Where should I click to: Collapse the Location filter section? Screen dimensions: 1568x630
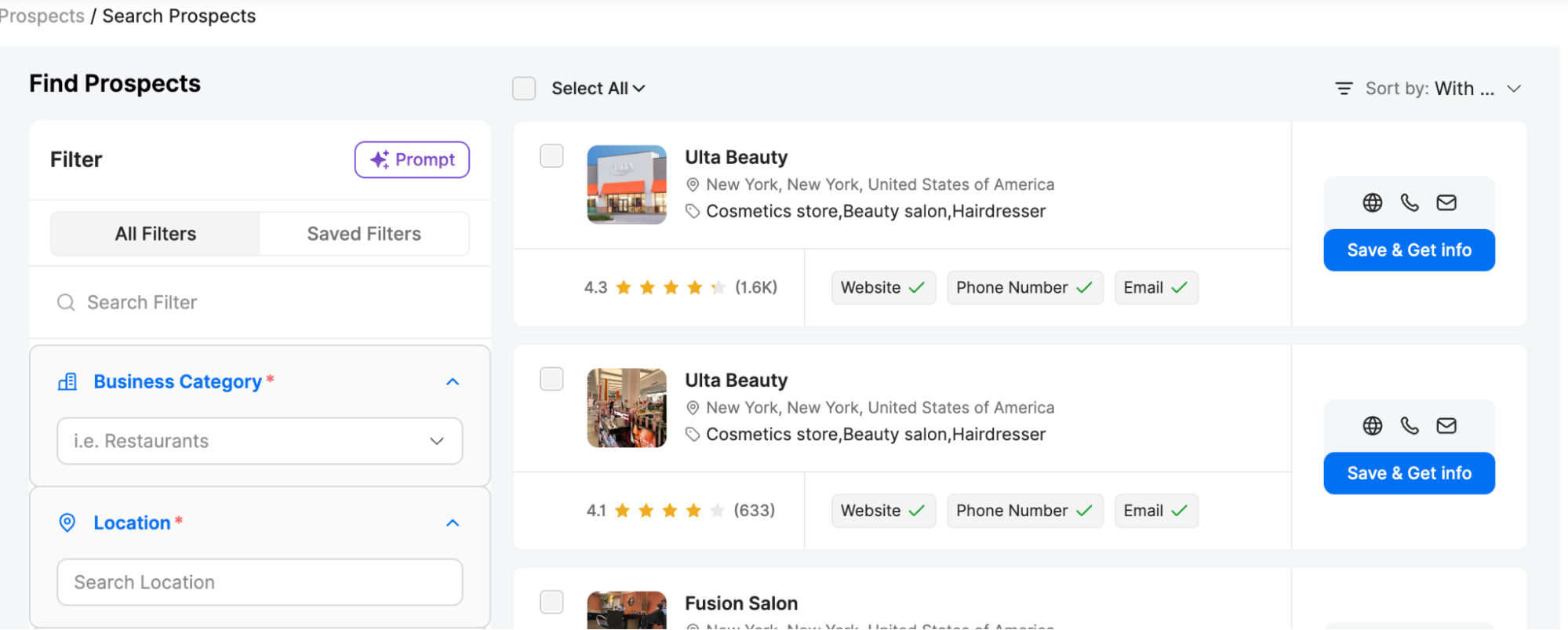(453, 523)
